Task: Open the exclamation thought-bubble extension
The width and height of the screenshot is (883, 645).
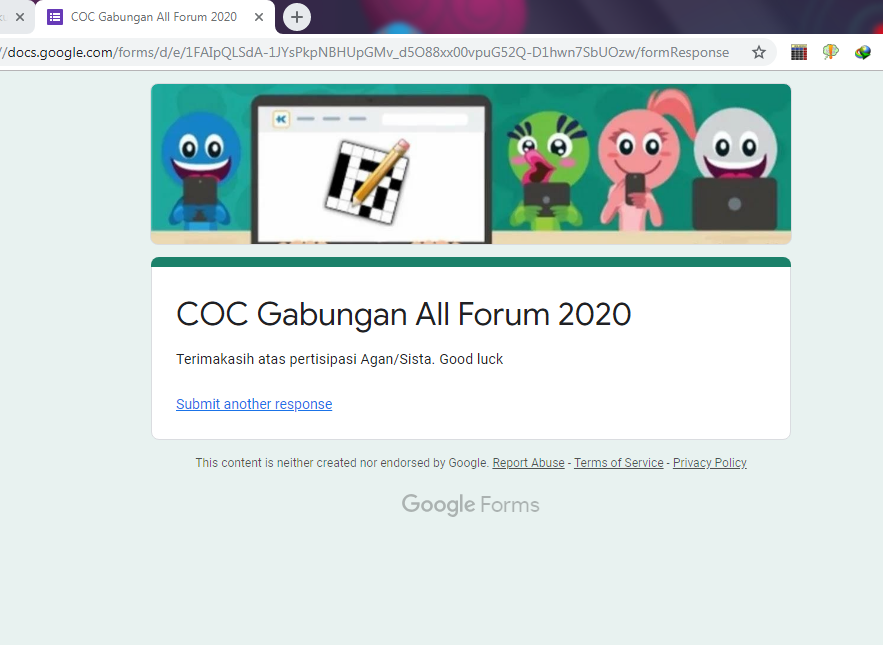Action: [x=831, y=52]
